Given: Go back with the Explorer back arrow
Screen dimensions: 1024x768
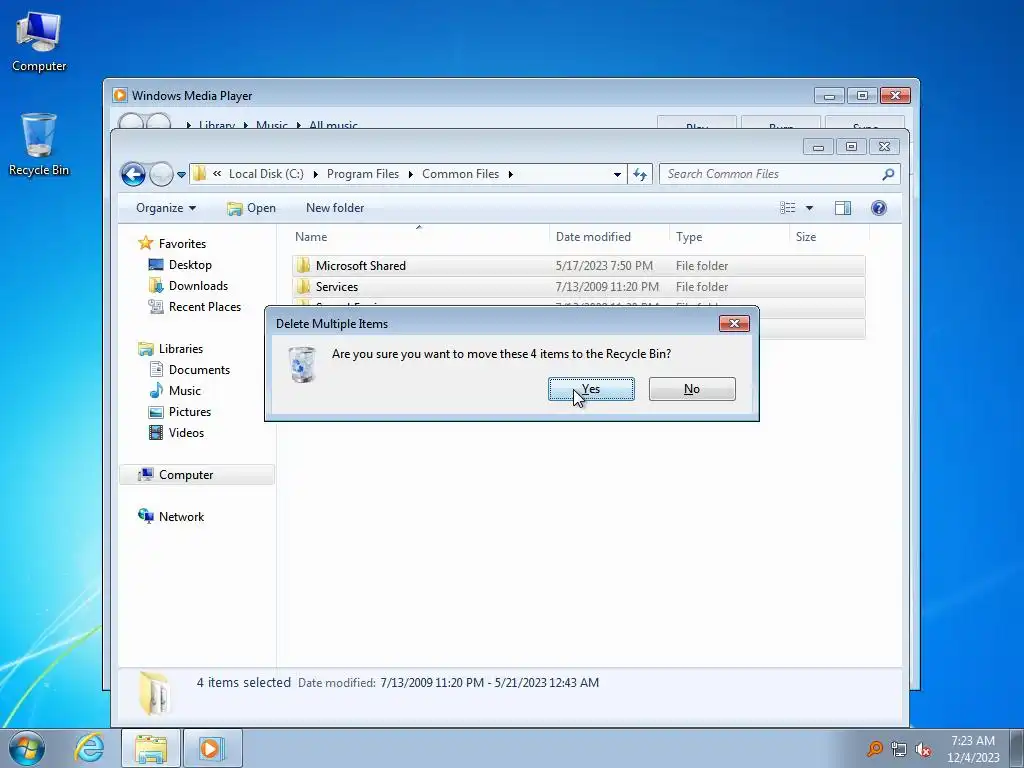Looking at the screenshot, I should pyautogui.click(x=133, y=174).
